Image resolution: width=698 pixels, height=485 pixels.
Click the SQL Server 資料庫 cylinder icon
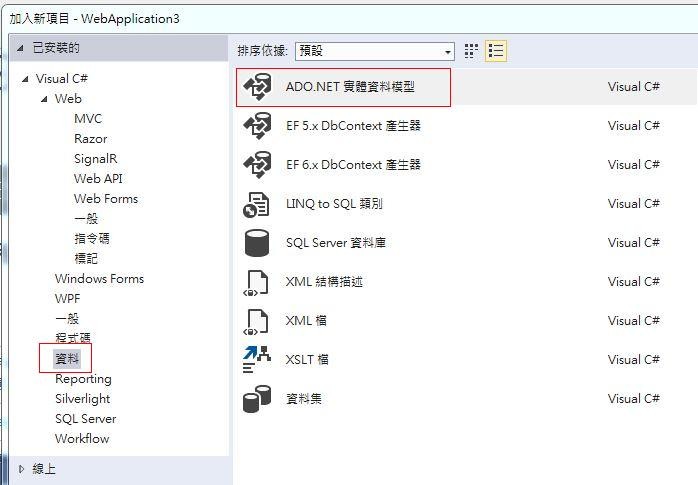pyautogui.click(x=256, y=243)
